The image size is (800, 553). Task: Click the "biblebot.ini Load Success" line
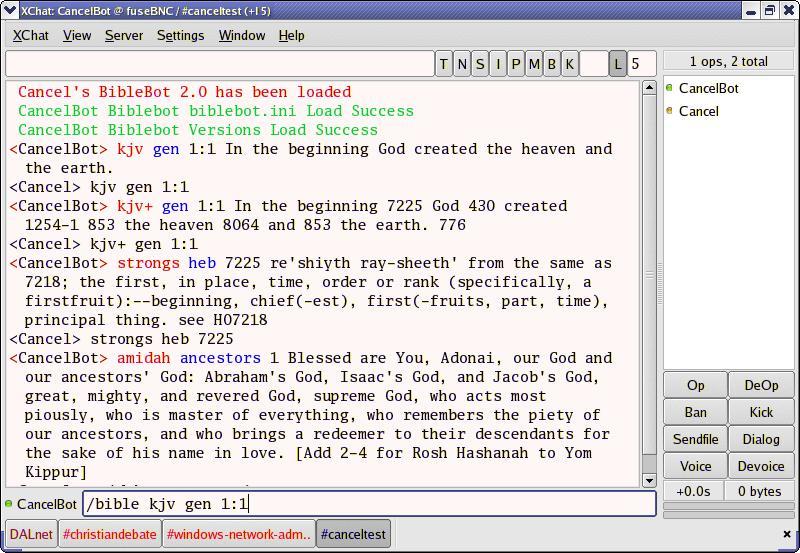point(216,111)
